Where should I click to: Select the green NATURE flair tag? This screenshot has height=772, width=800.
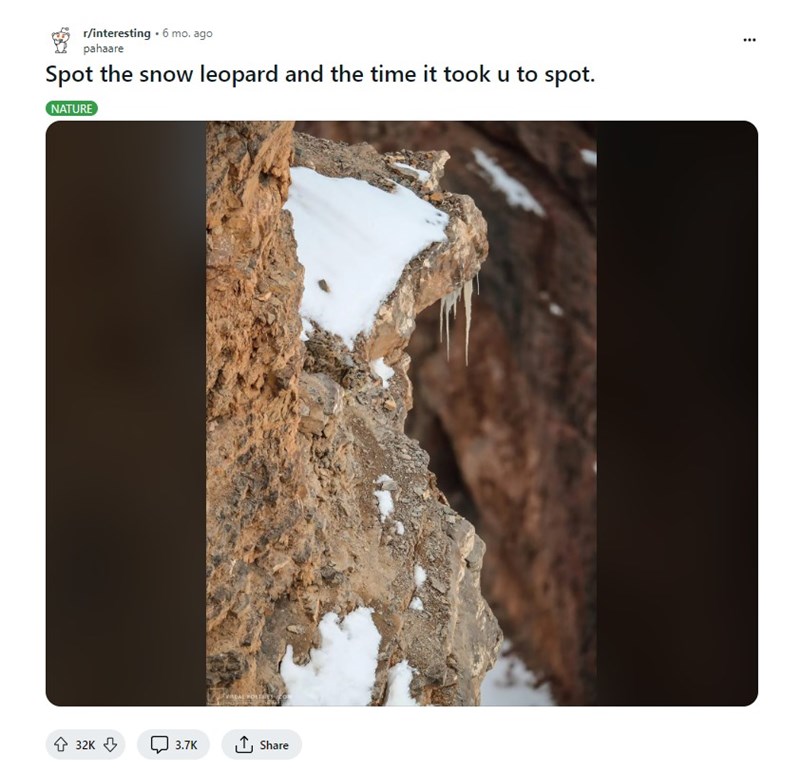point(71,109)
